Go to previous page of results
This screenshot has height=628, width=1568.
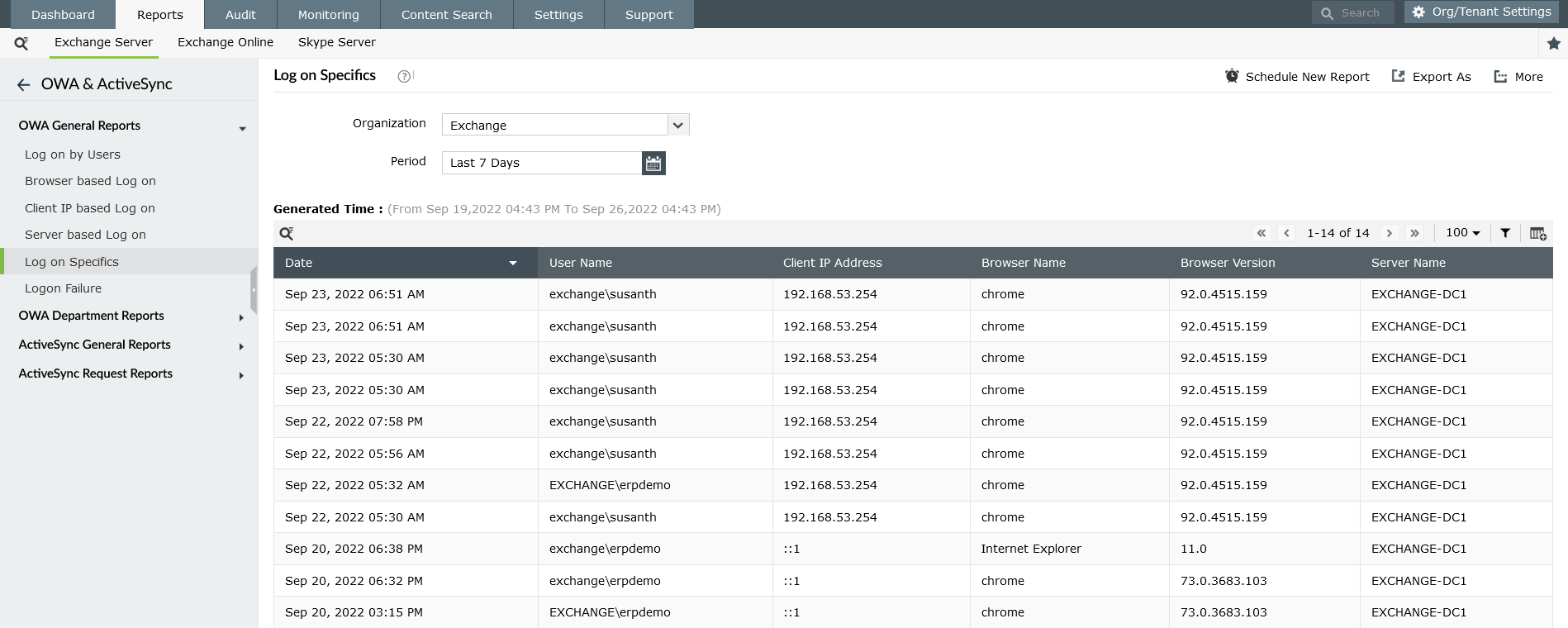1286,233
